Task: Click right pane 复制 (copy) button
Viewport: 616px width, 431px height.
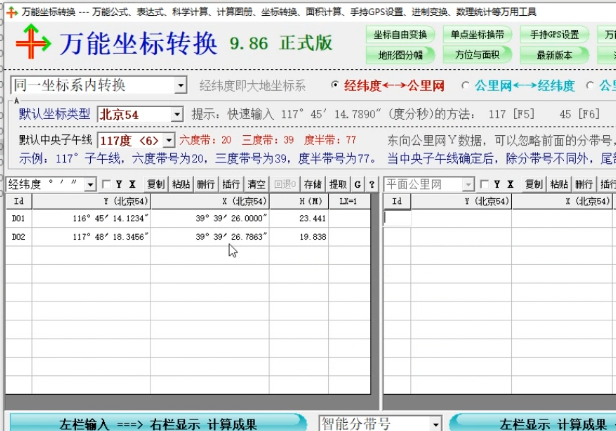Action: click(534, 184)
